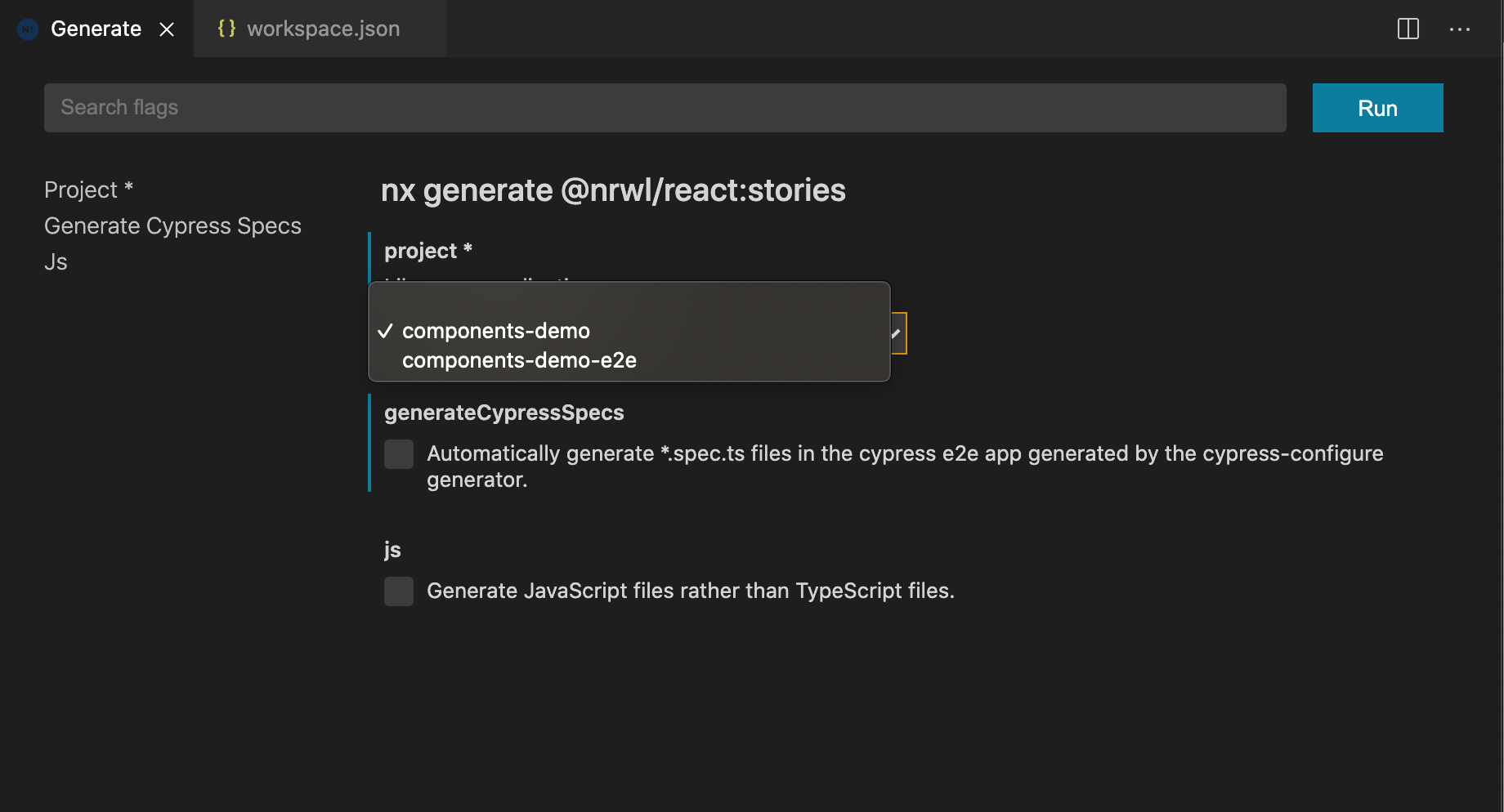
Task: Choose components-demo-e2e in the project dropdown
Action: pyautogui.click(x=629, y=360)
